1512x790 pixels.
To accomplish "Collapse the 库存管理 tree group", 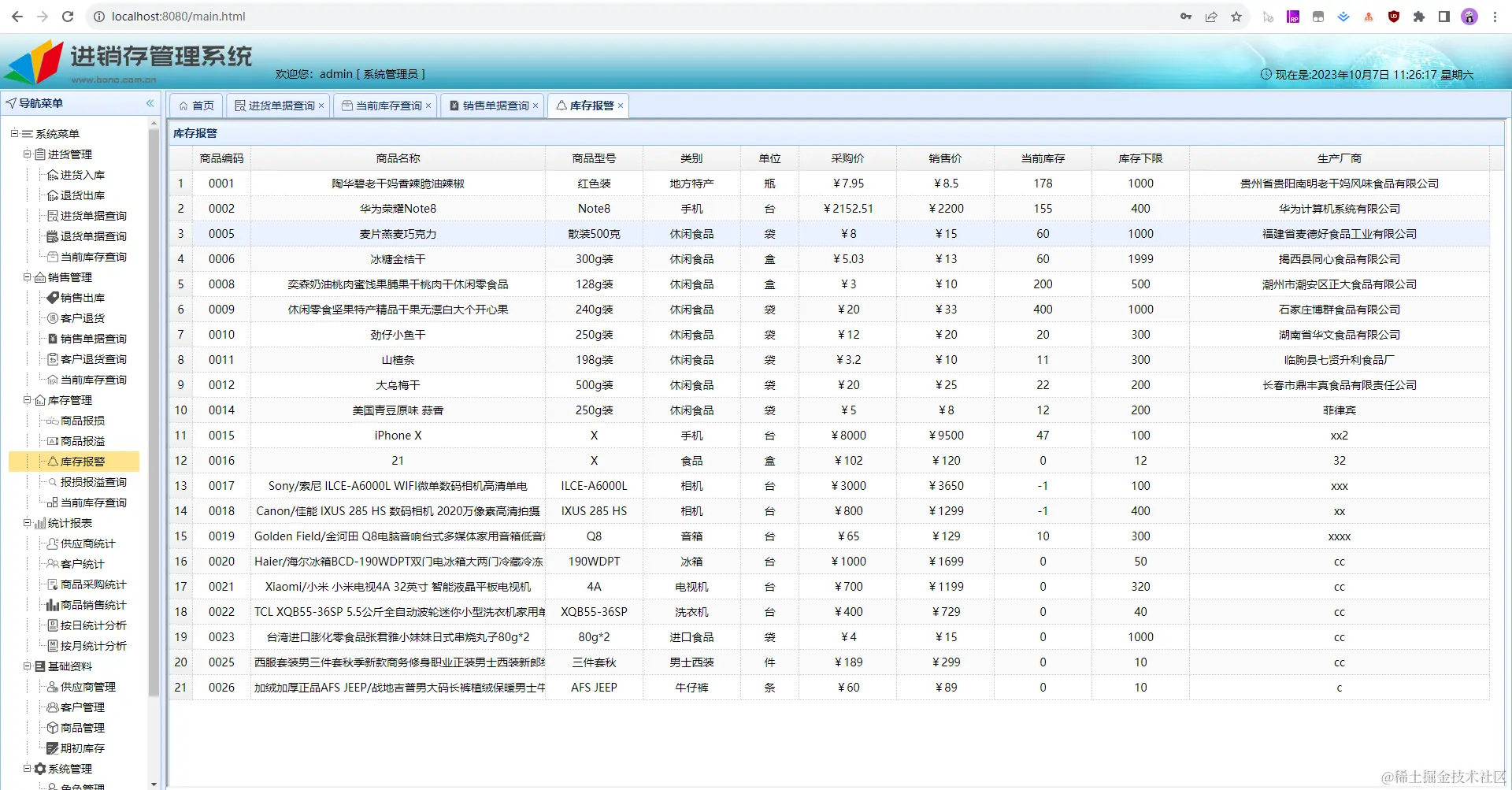I will pyautogui.click(x=27, y=400).
